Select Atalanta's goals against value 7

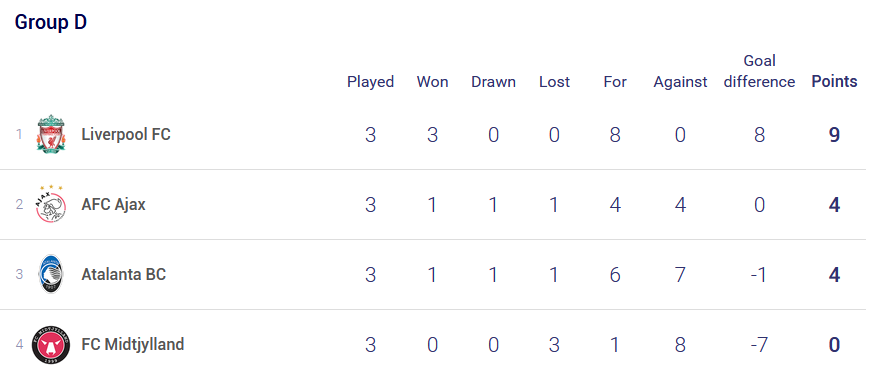pos(680,275)
